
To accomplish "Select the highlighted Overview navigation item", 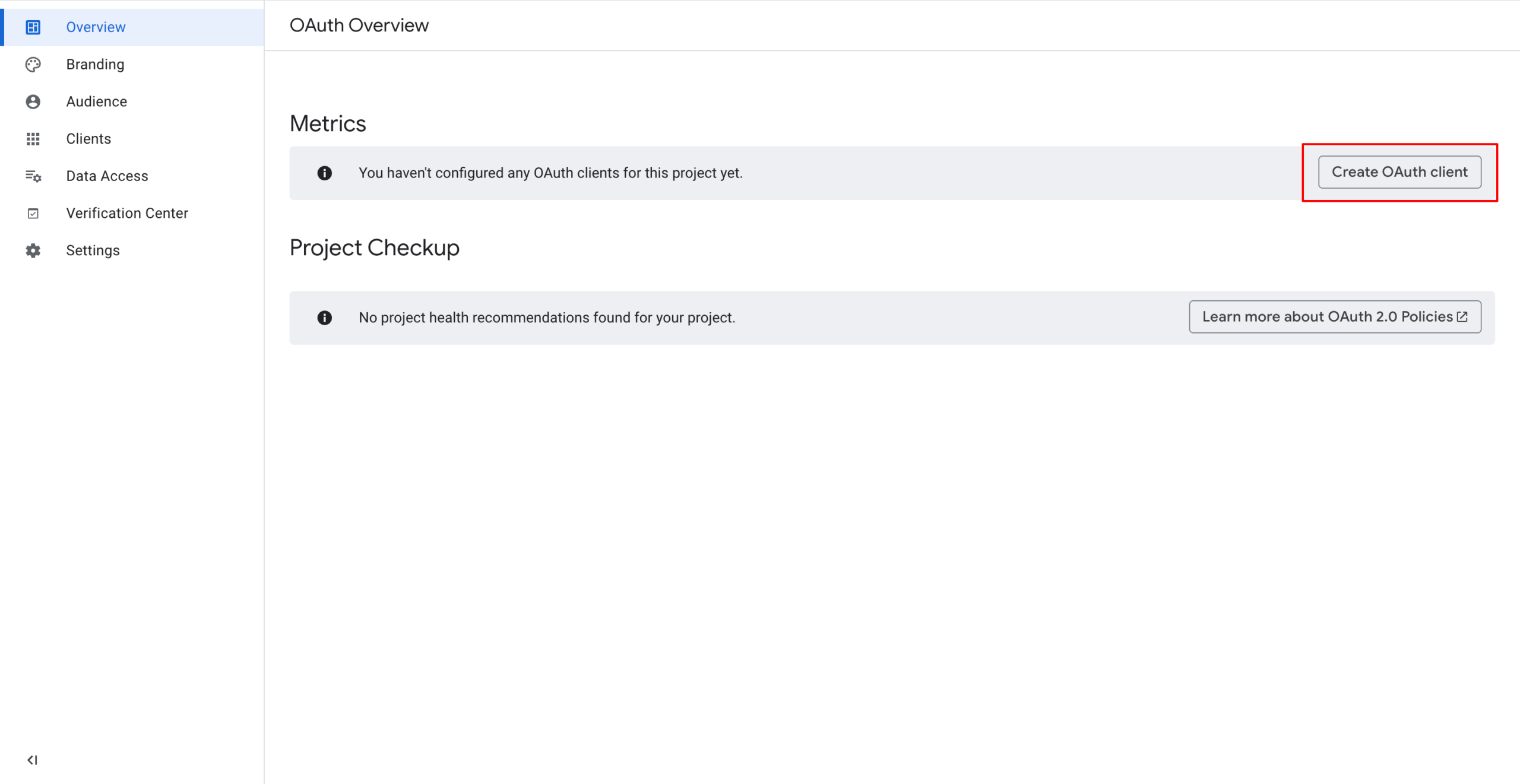I will pyautogui.click(x=96, y=27).
